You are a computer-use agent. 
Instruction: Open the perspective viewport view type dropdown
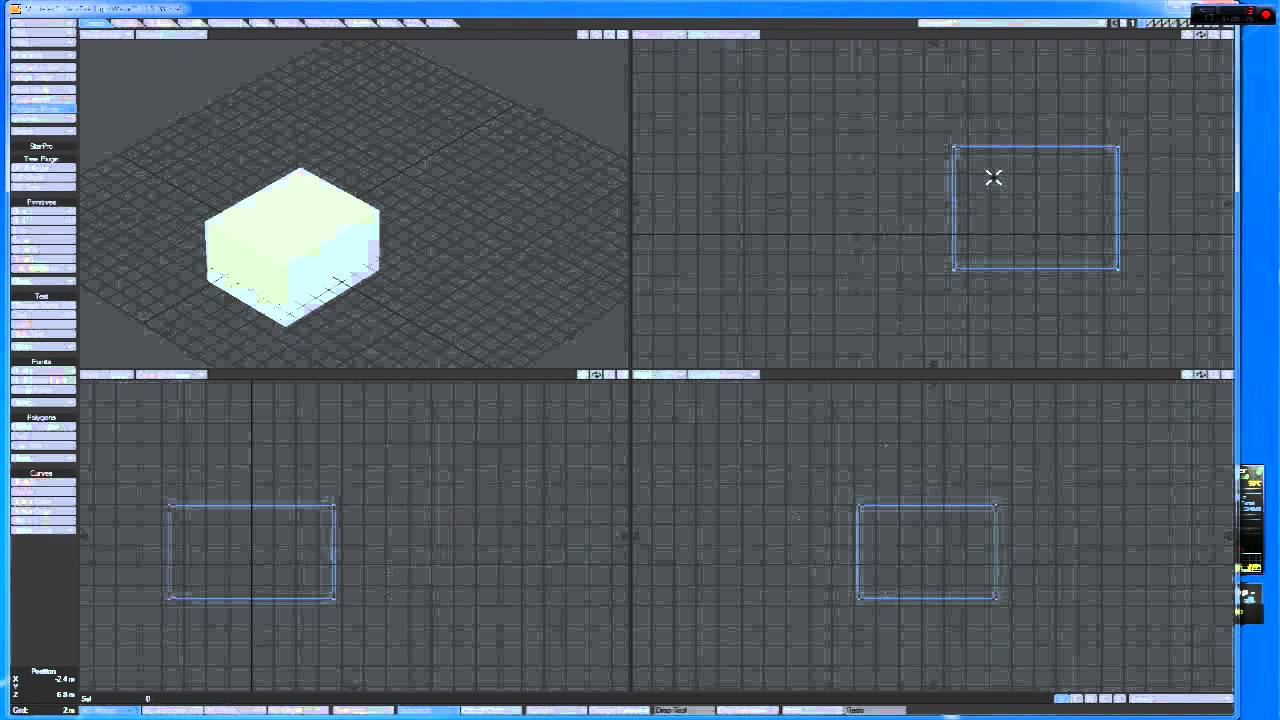coord(106,34)
